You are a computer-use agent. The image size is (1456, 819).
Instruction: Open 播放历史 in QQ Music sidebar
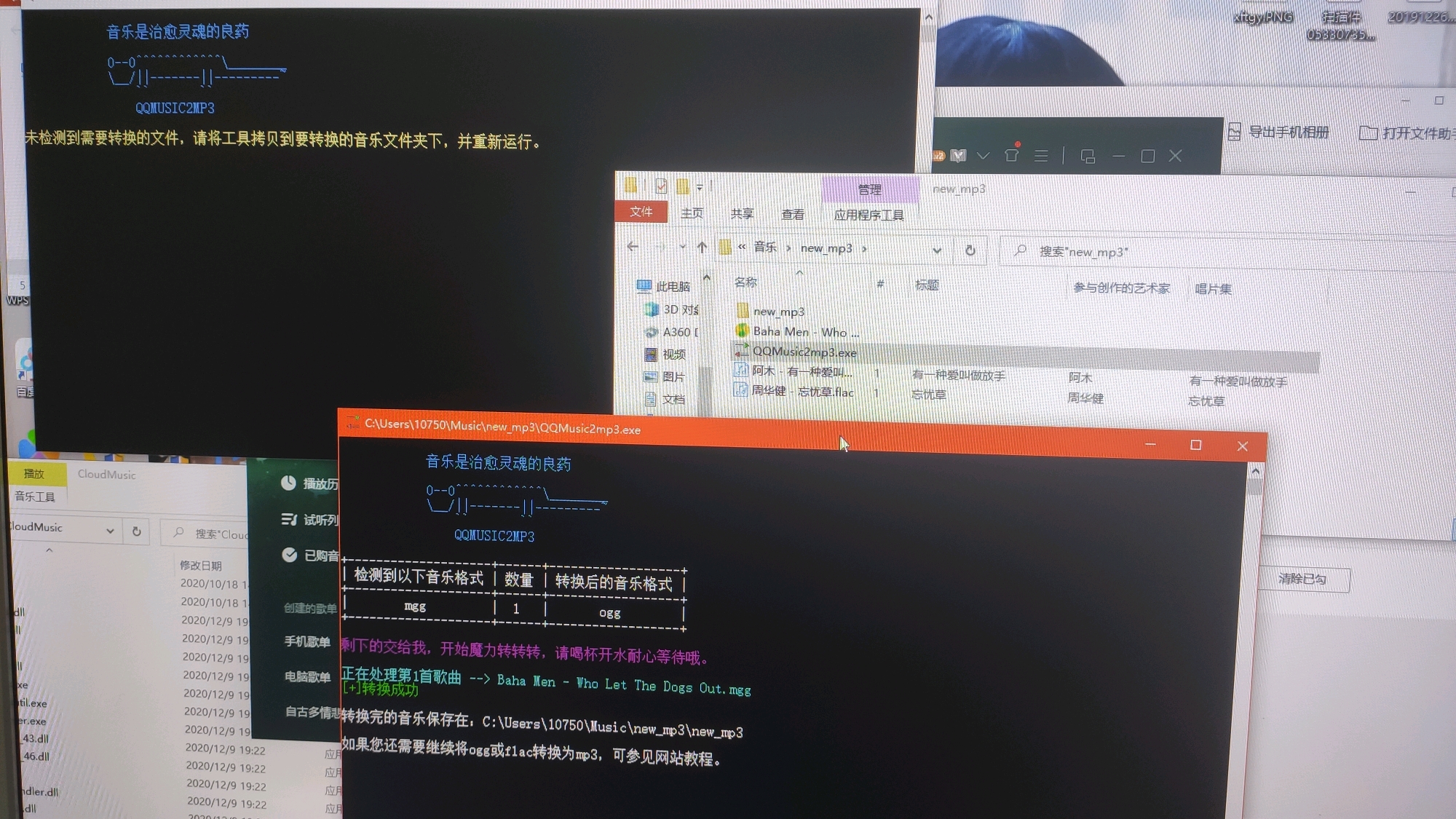pos(309,483)
